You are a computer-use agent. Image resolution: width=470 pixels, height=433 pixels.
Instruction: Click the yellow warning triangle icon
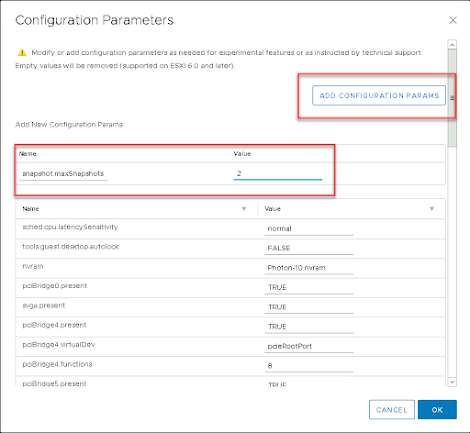(x=22, y=52)
